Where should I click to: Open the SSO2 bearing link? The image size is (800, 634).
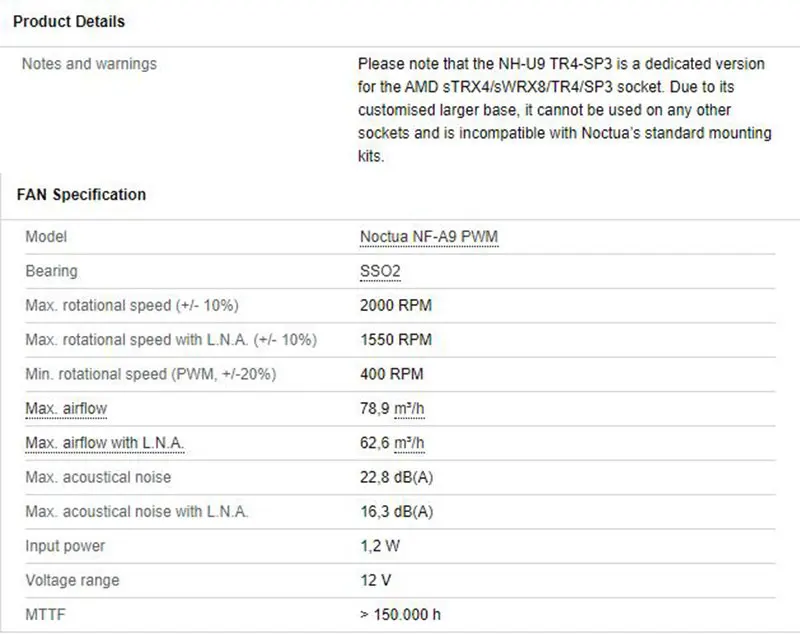click(x=379, y=271)
